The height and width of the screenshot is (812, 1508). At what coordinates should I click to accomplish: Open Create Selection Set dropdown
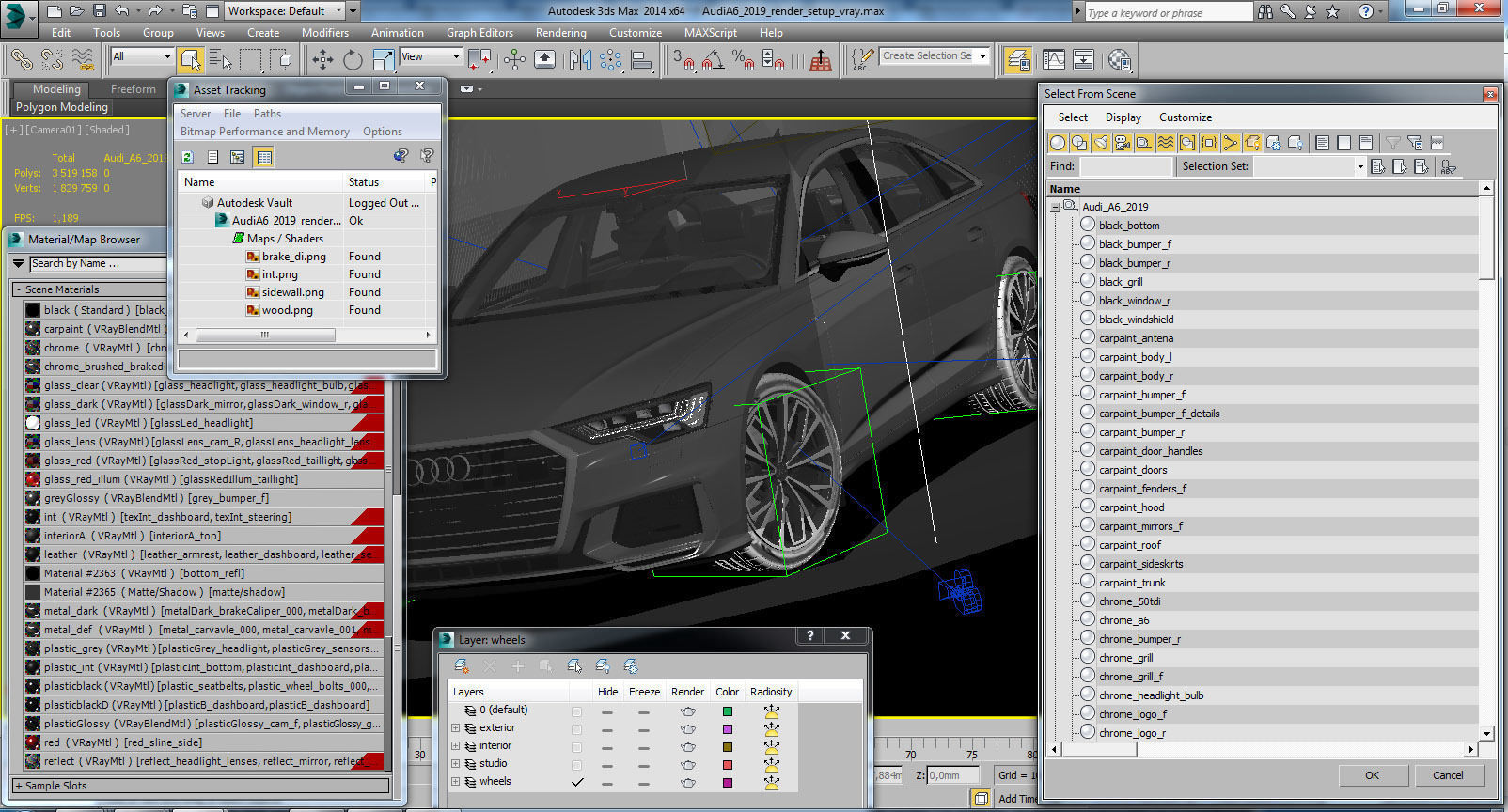(935, 56)
